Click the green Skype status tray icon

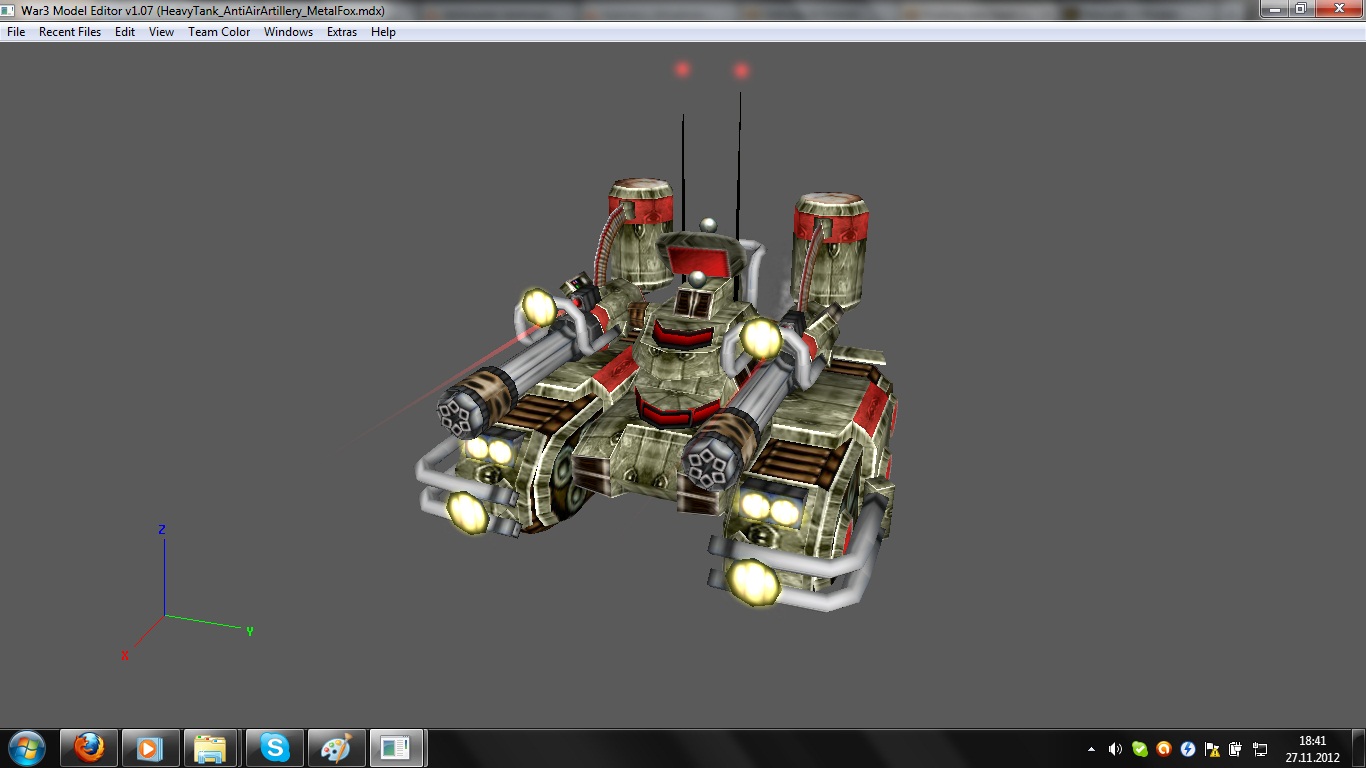[x=1139, y=749]
